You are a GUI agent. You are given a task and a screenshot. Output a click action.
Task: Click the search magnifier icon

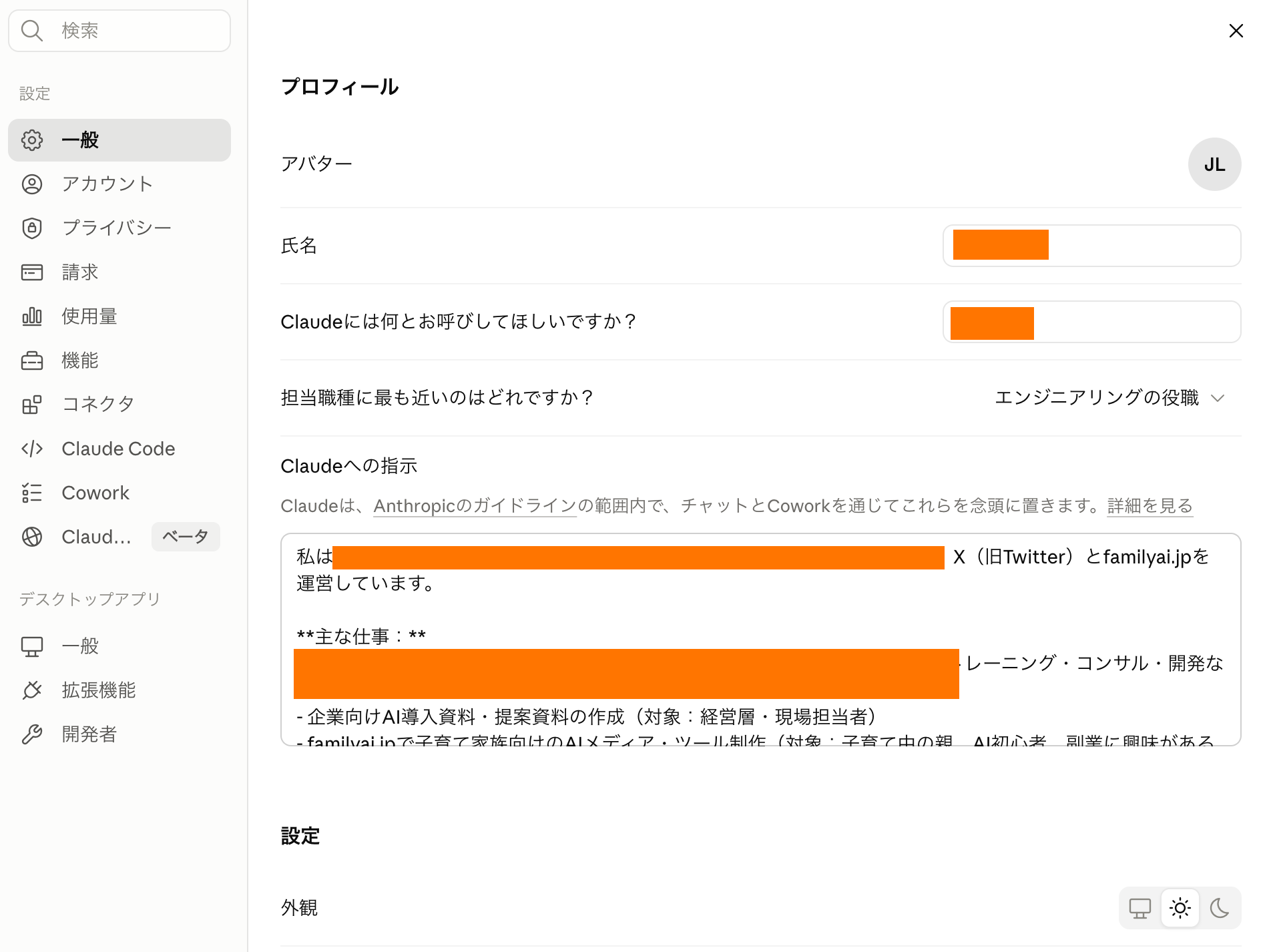pyautogui.click(x=31, y=31)
